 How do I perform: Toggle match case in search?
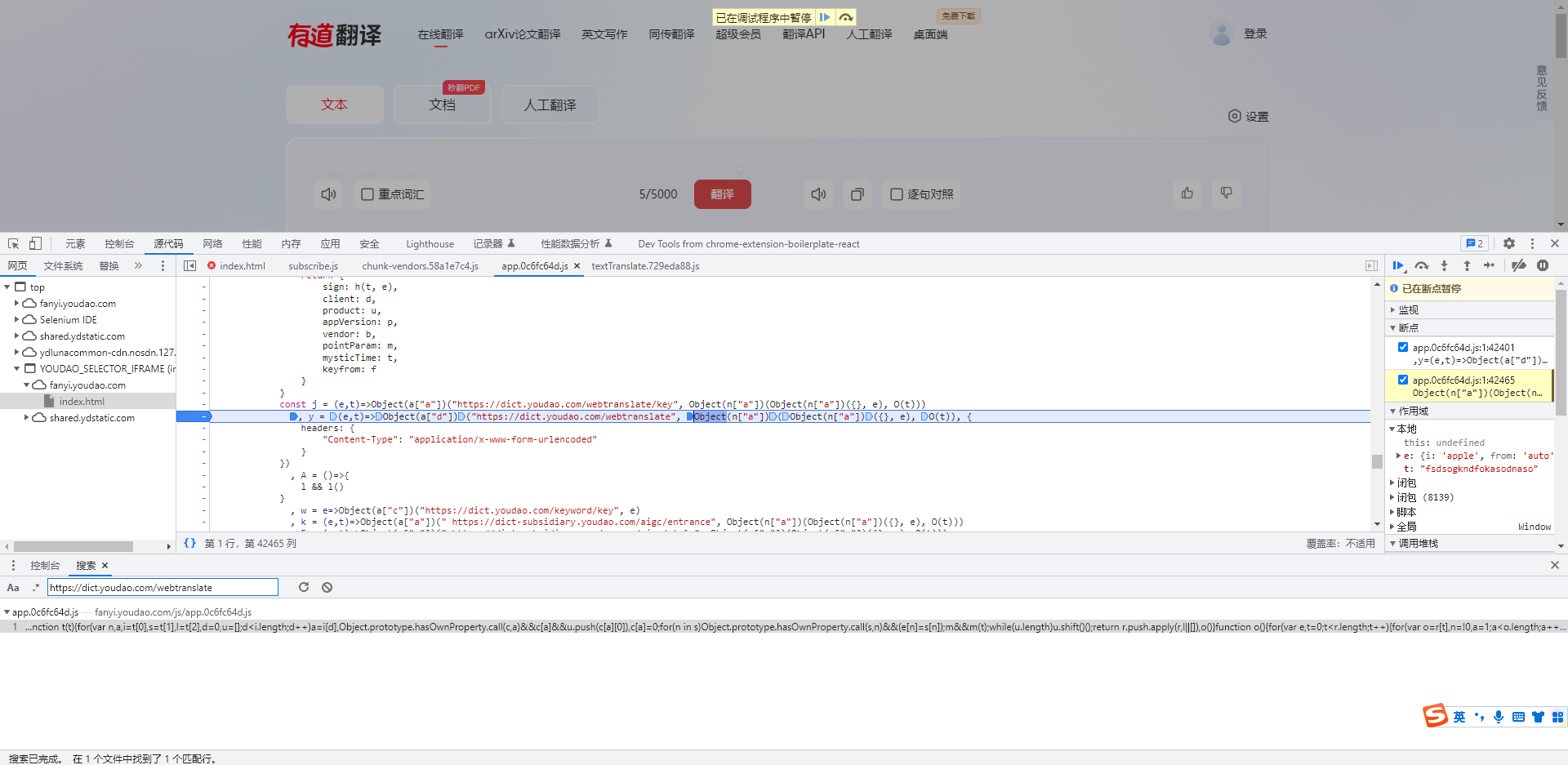tap(13, 587)
